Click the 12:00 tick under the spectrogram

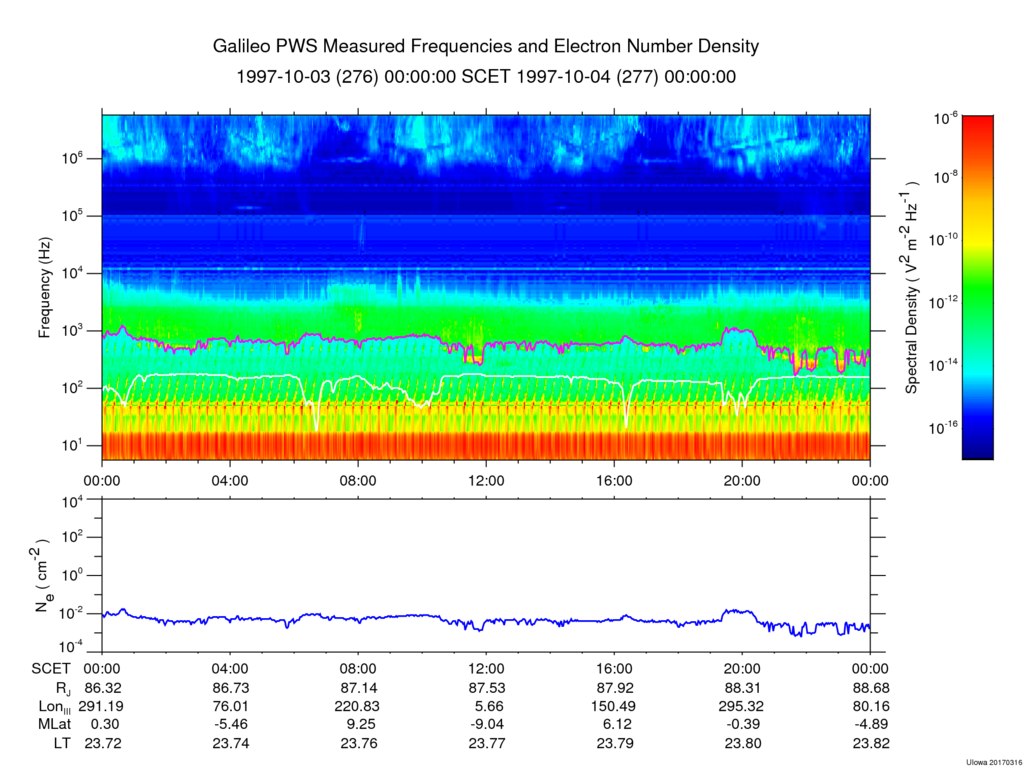click(x=487, y=481)
